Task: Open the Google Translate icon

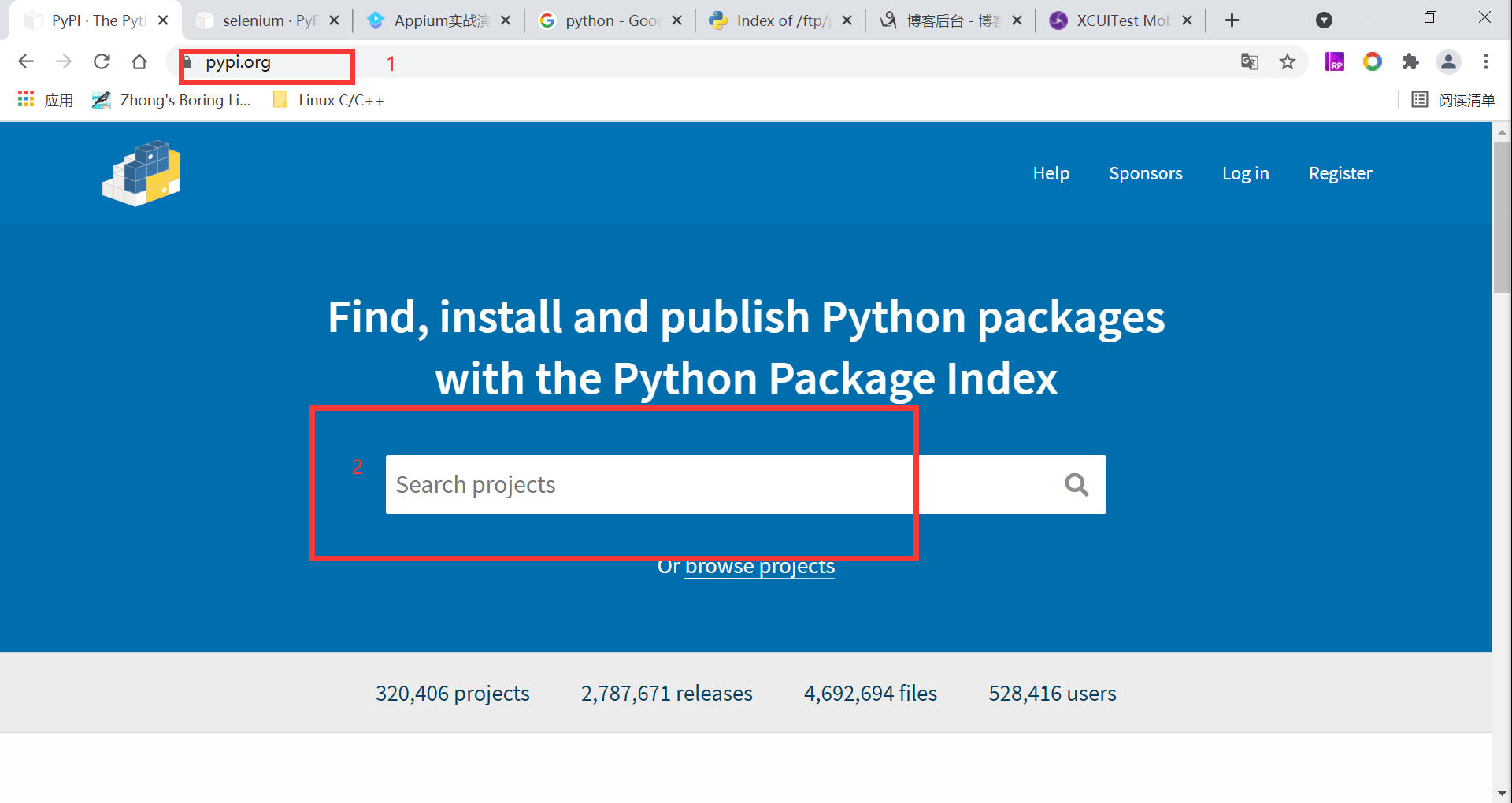Action: pyautogui.click(x=1250, y=61)
